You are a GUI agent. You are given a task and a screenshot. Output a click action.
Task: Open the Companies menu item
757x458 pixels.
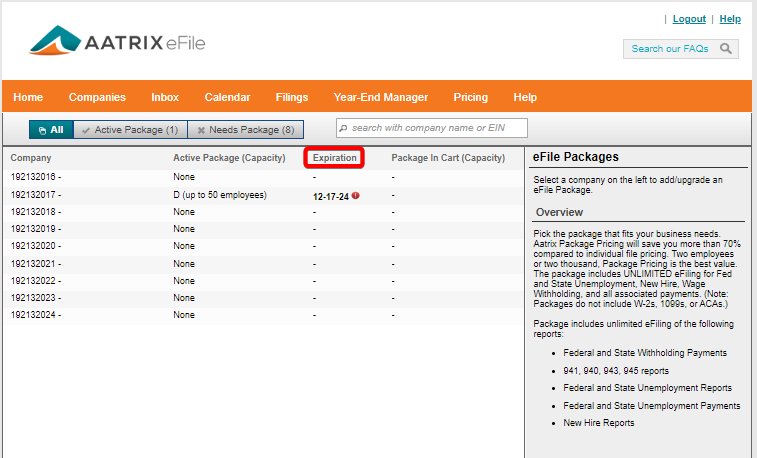[x=97, y=97]
